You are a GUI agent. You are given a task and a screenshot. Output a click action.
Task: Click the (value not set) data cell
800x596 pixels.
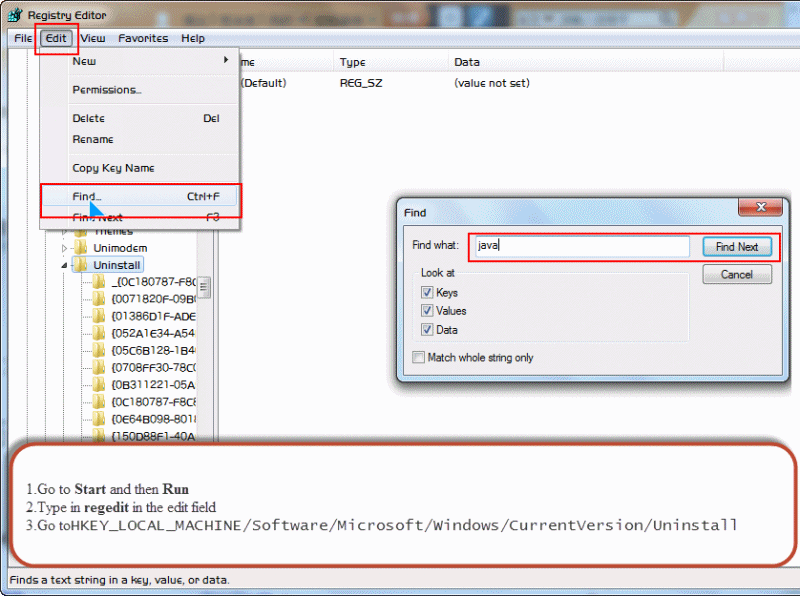[x=492, y=83]
